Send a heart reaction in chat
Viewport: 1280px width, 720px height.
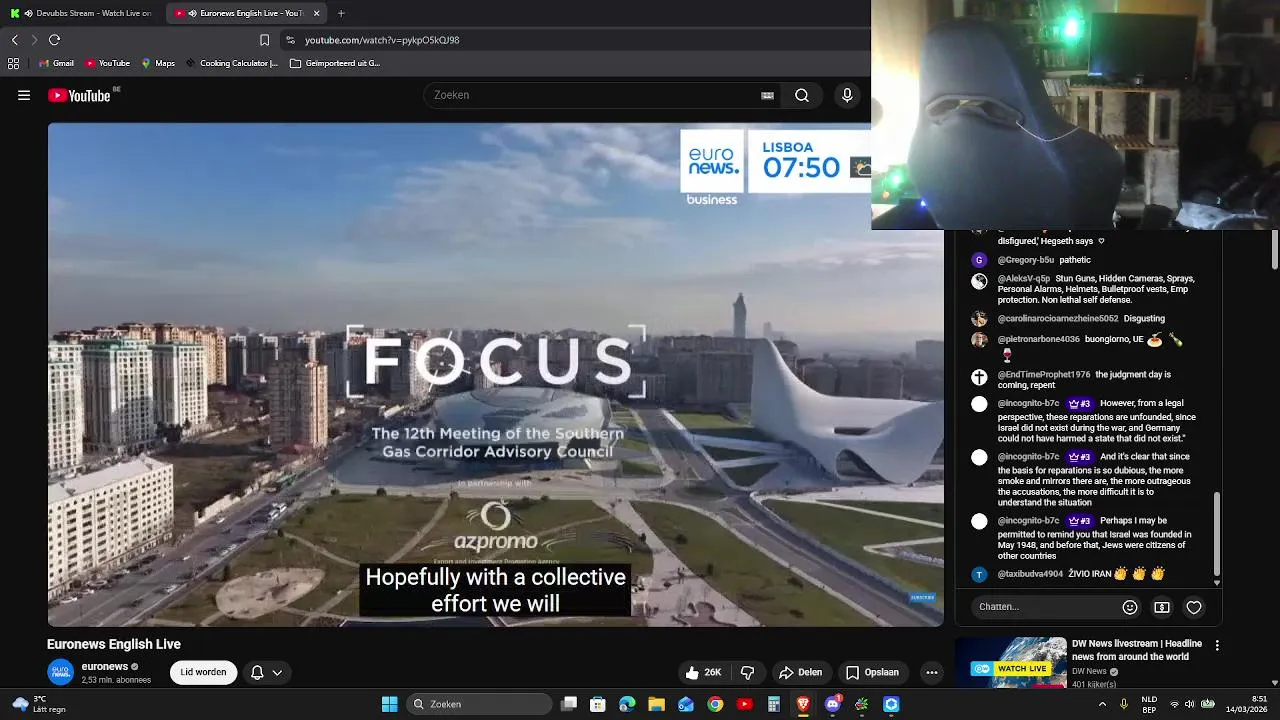pyautogui.click(x=1194, y=607)
